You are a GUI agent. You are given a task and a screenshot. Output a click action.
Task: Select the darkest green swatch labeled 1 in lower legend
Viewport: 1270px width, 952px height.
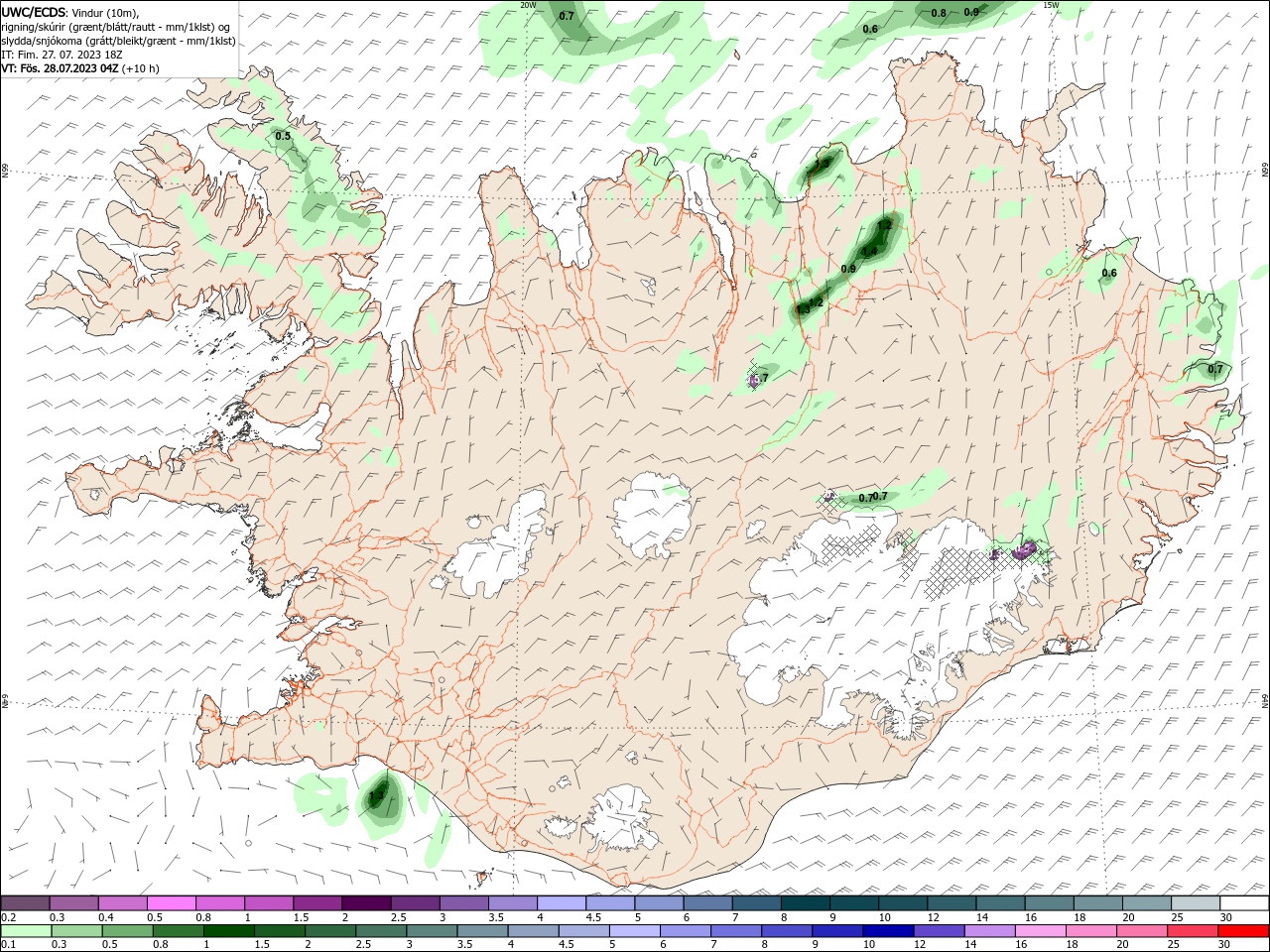(228, 931)
